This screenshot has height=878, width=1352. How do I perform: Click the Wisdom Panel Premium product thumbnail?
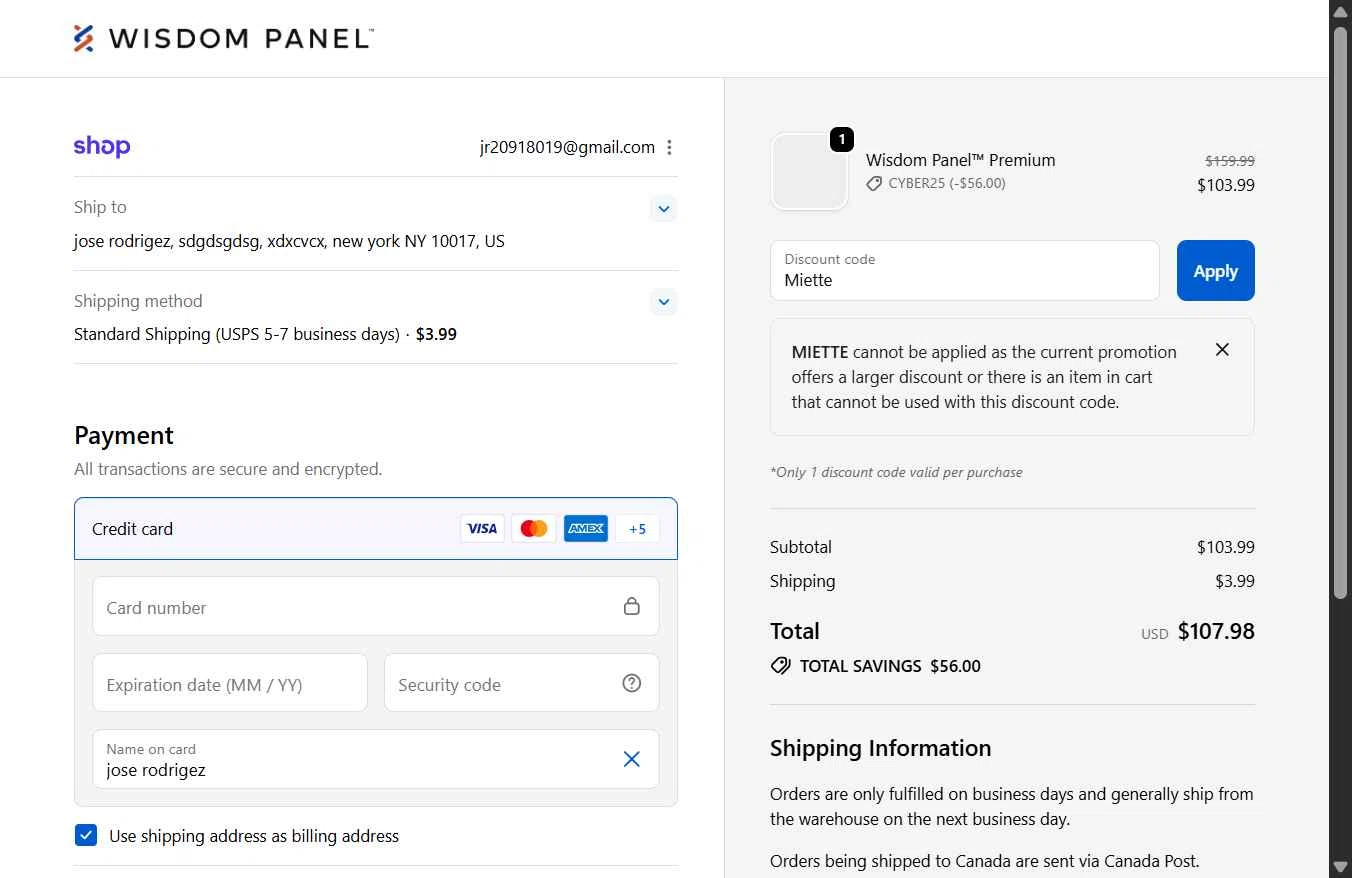click(810, 172)
